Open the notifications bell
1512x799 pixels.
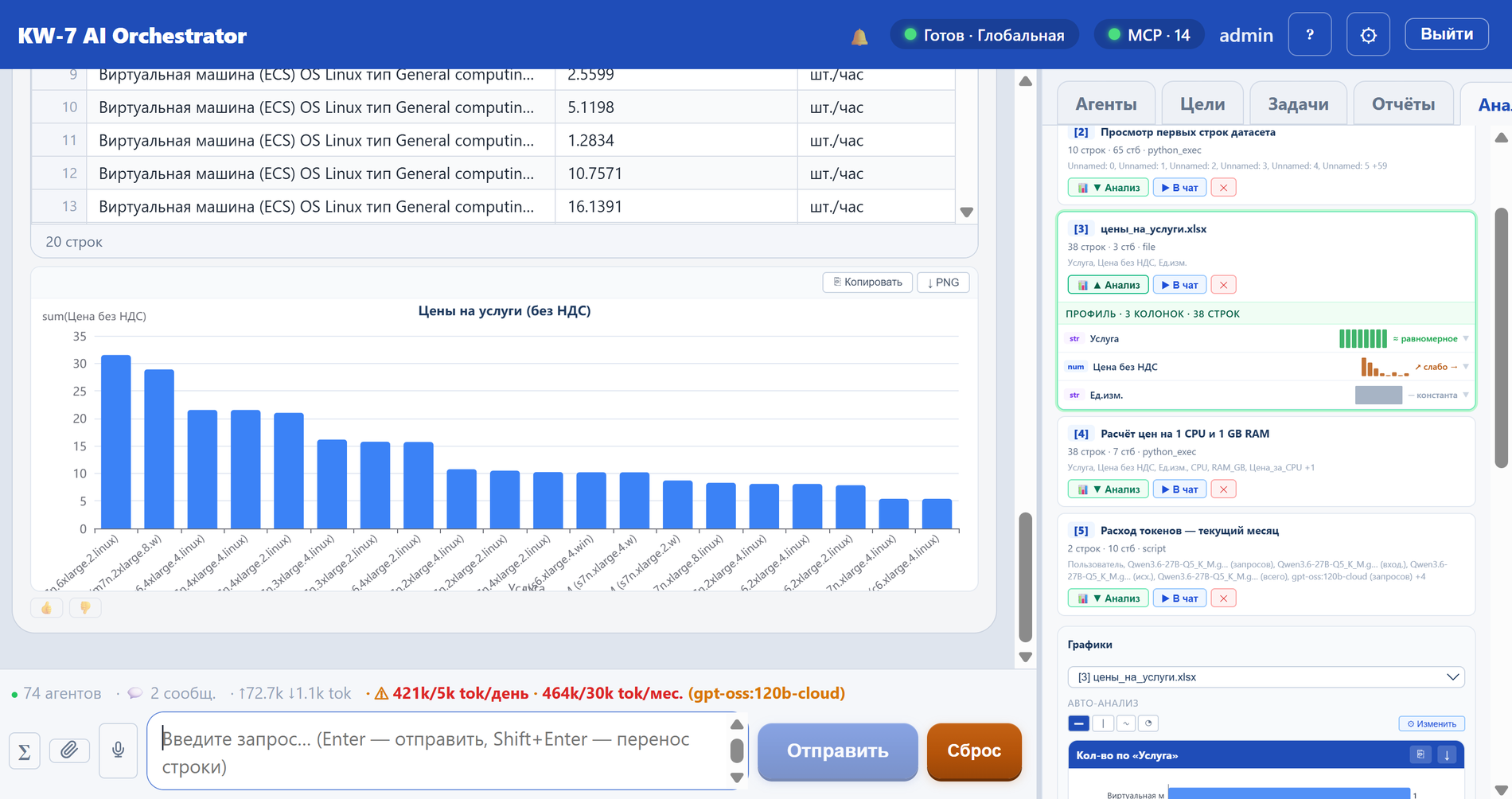point(859,37)
